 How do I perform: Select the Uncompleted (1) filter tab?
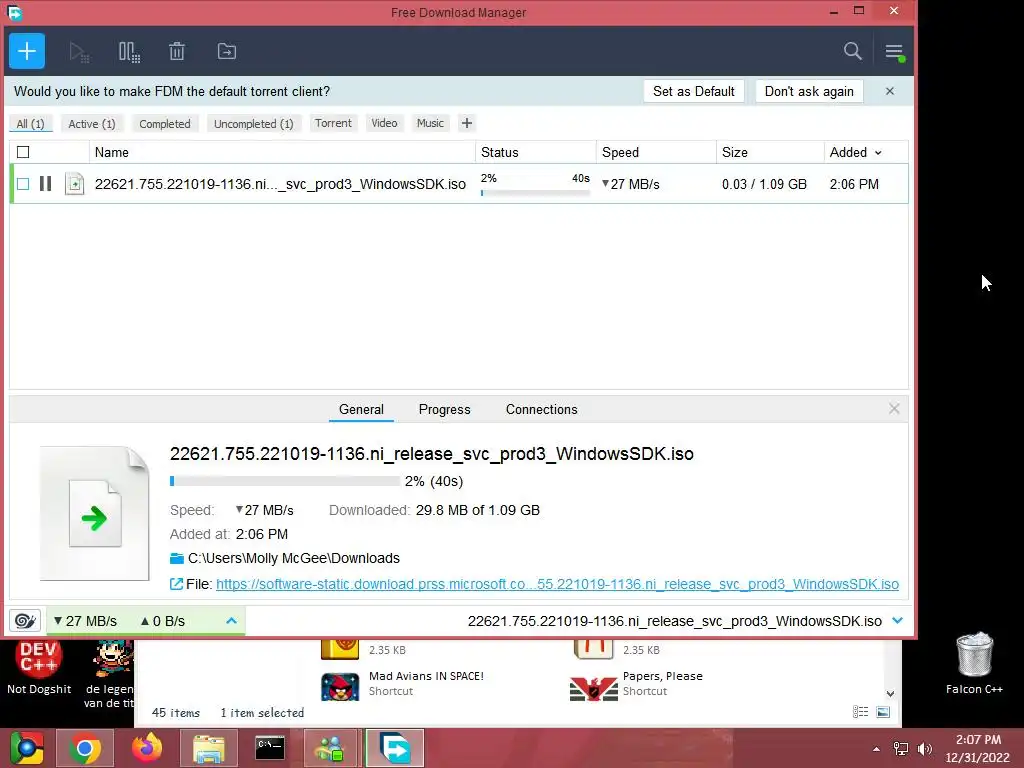click(253, 123)
